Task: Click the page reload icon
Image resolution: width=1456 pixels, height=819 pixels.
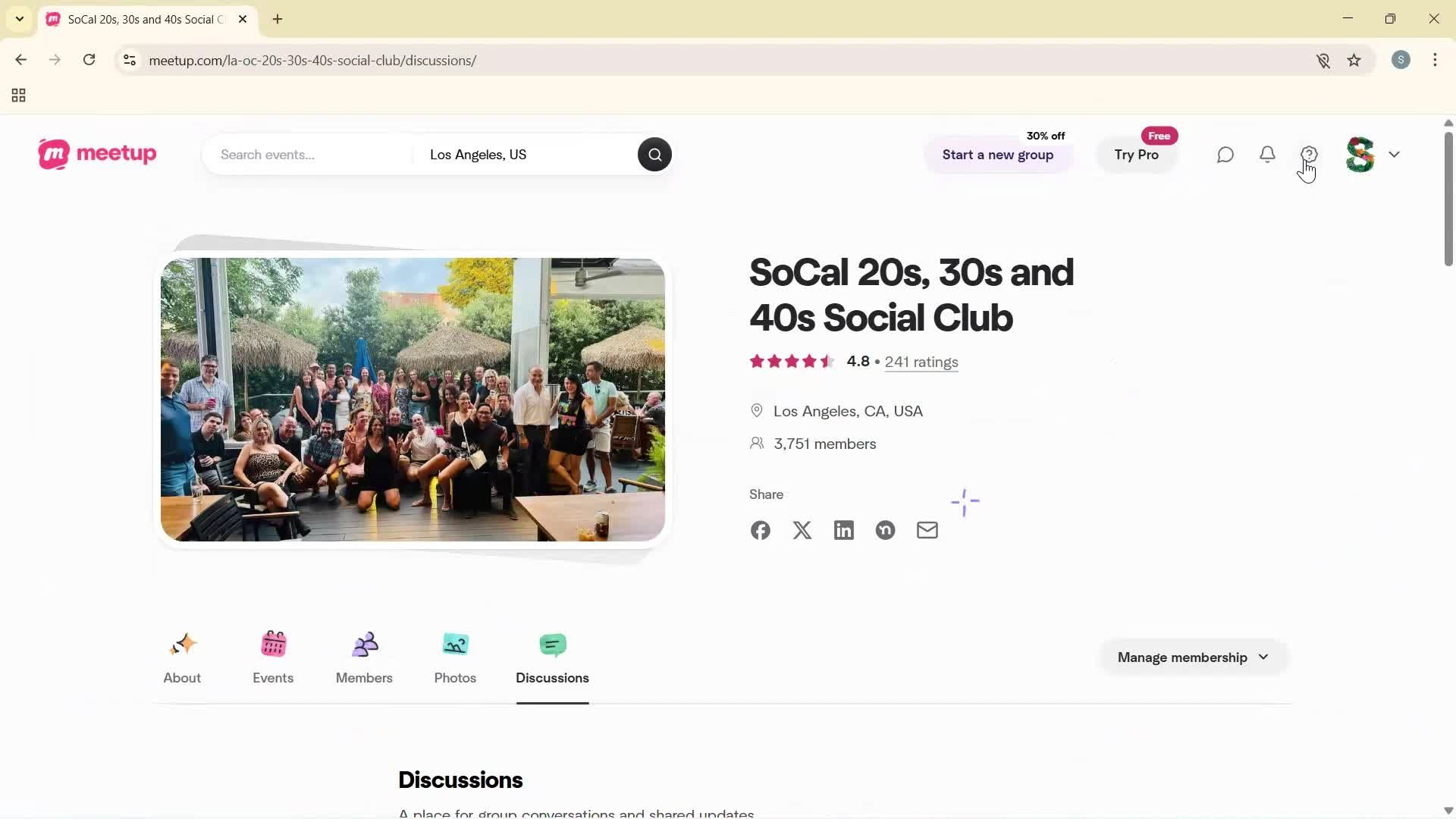Action: point(89,60)
